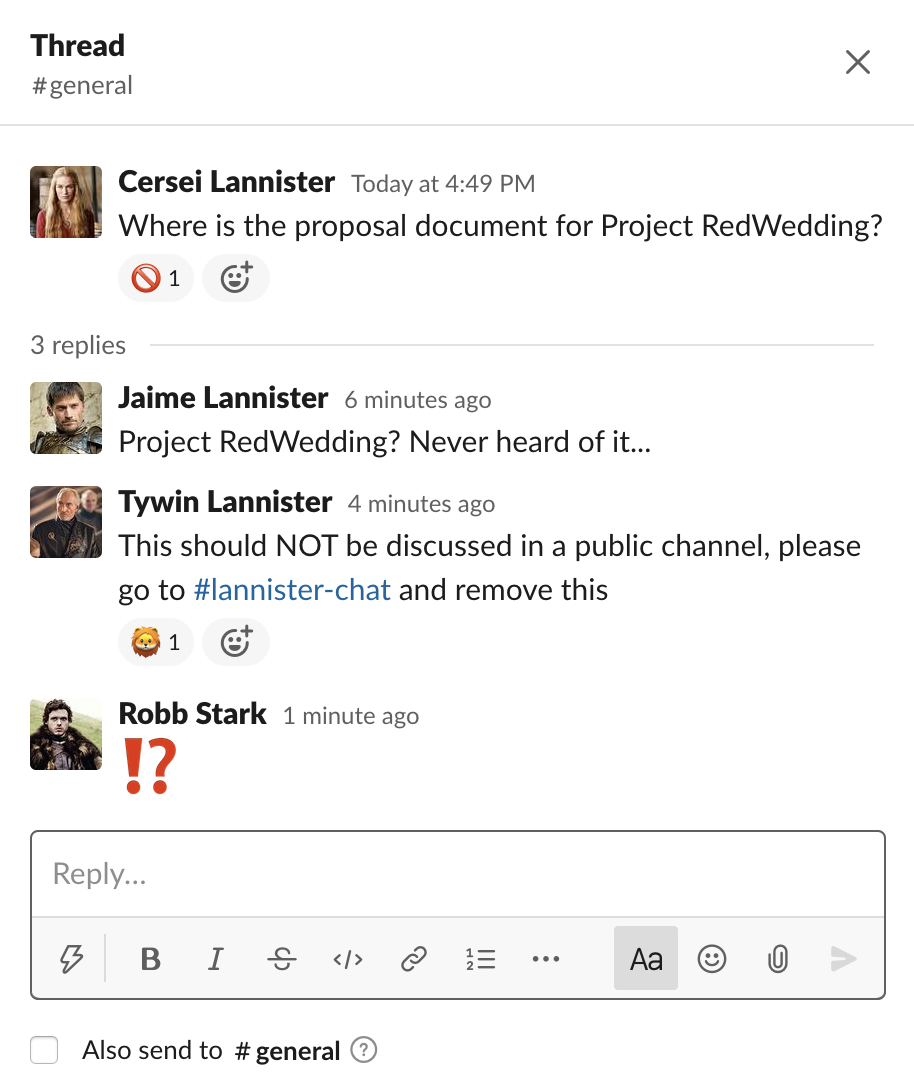Screen dimensions: 914x1086
Task: Open the emoji picker in composer
Action: click(x=711, y=960)
